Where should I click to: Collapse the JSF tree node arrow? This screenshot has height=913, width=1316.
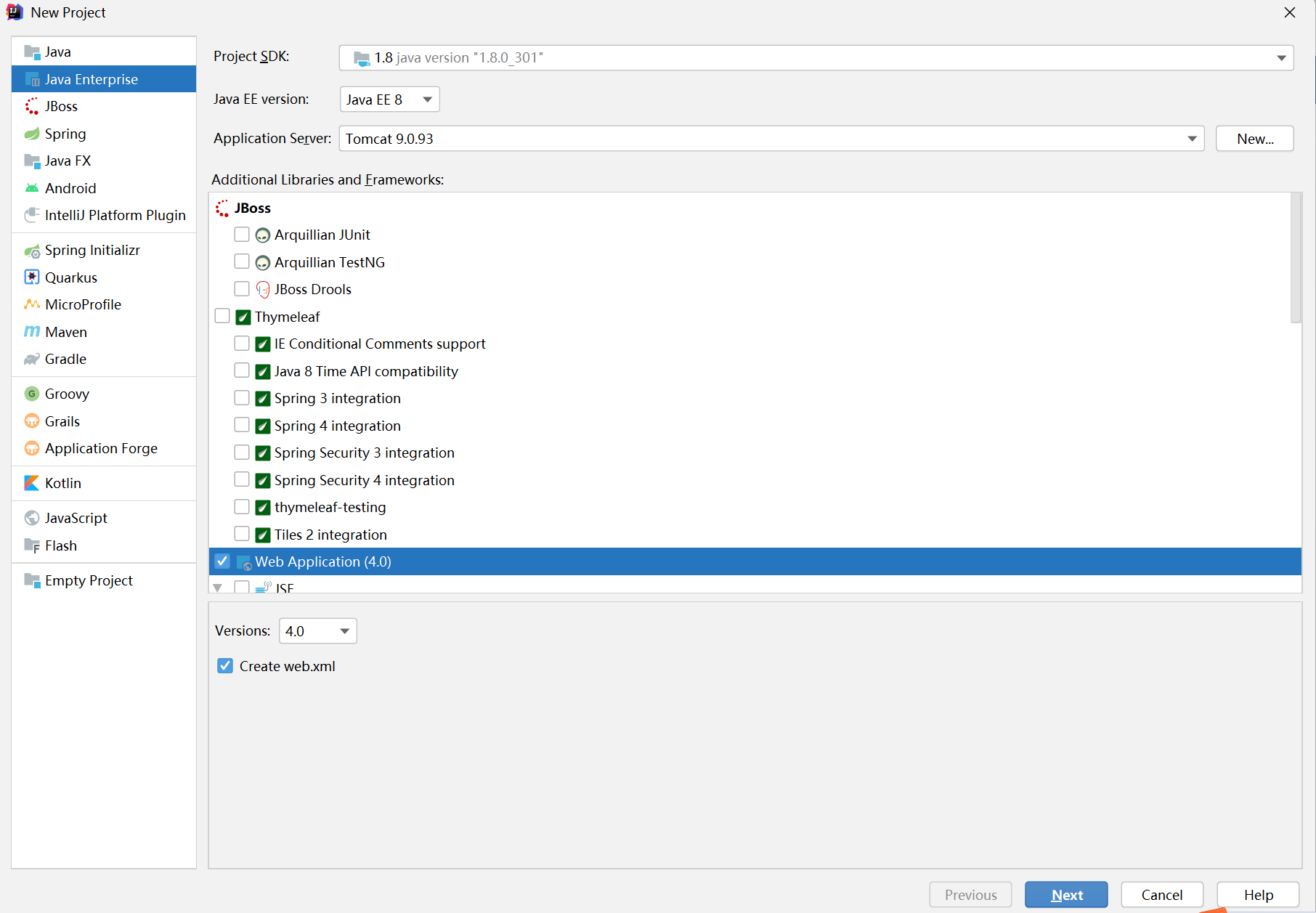[217, 587]
